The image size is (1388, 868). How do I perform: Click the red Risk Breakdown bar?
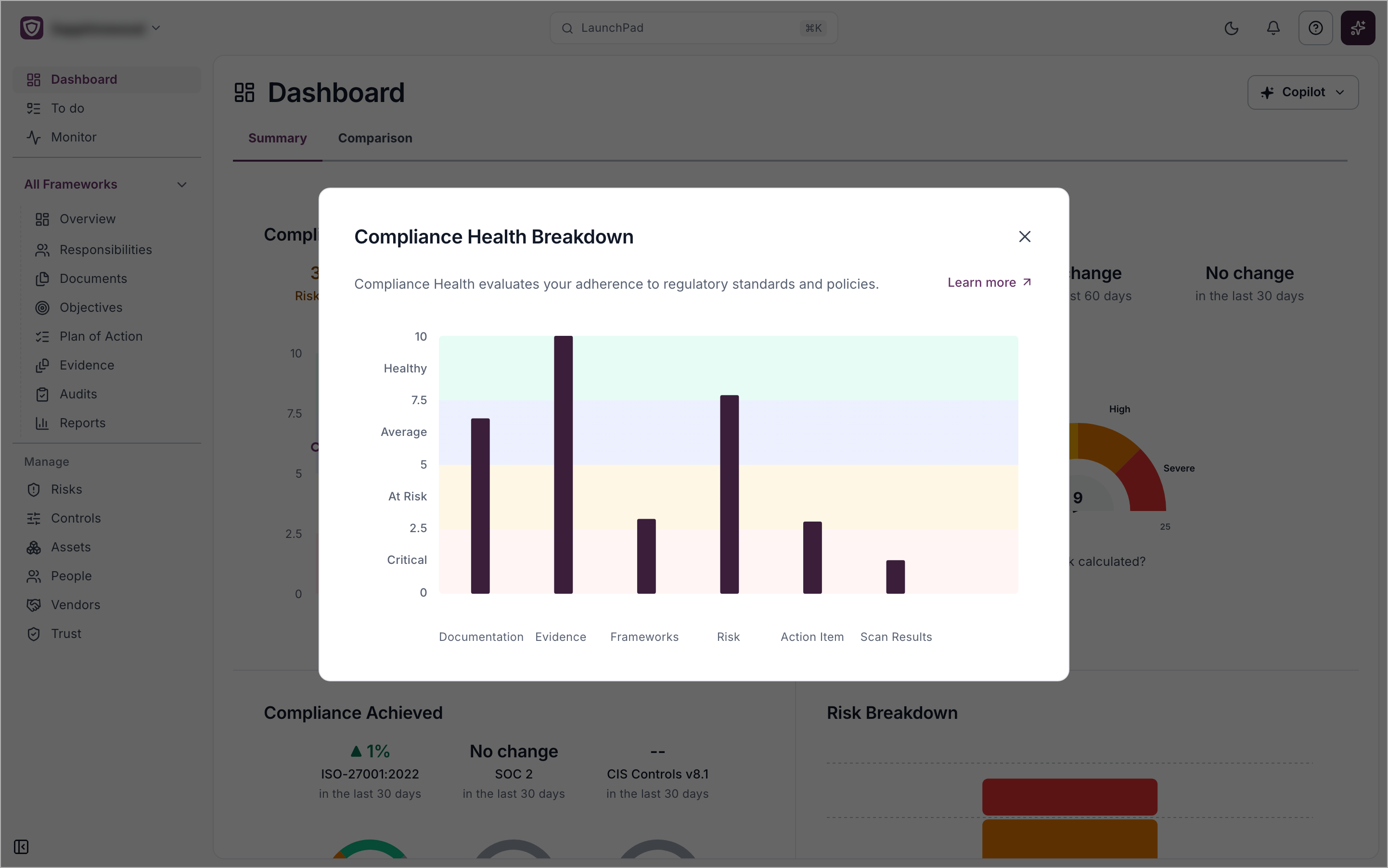(1069, 797)
